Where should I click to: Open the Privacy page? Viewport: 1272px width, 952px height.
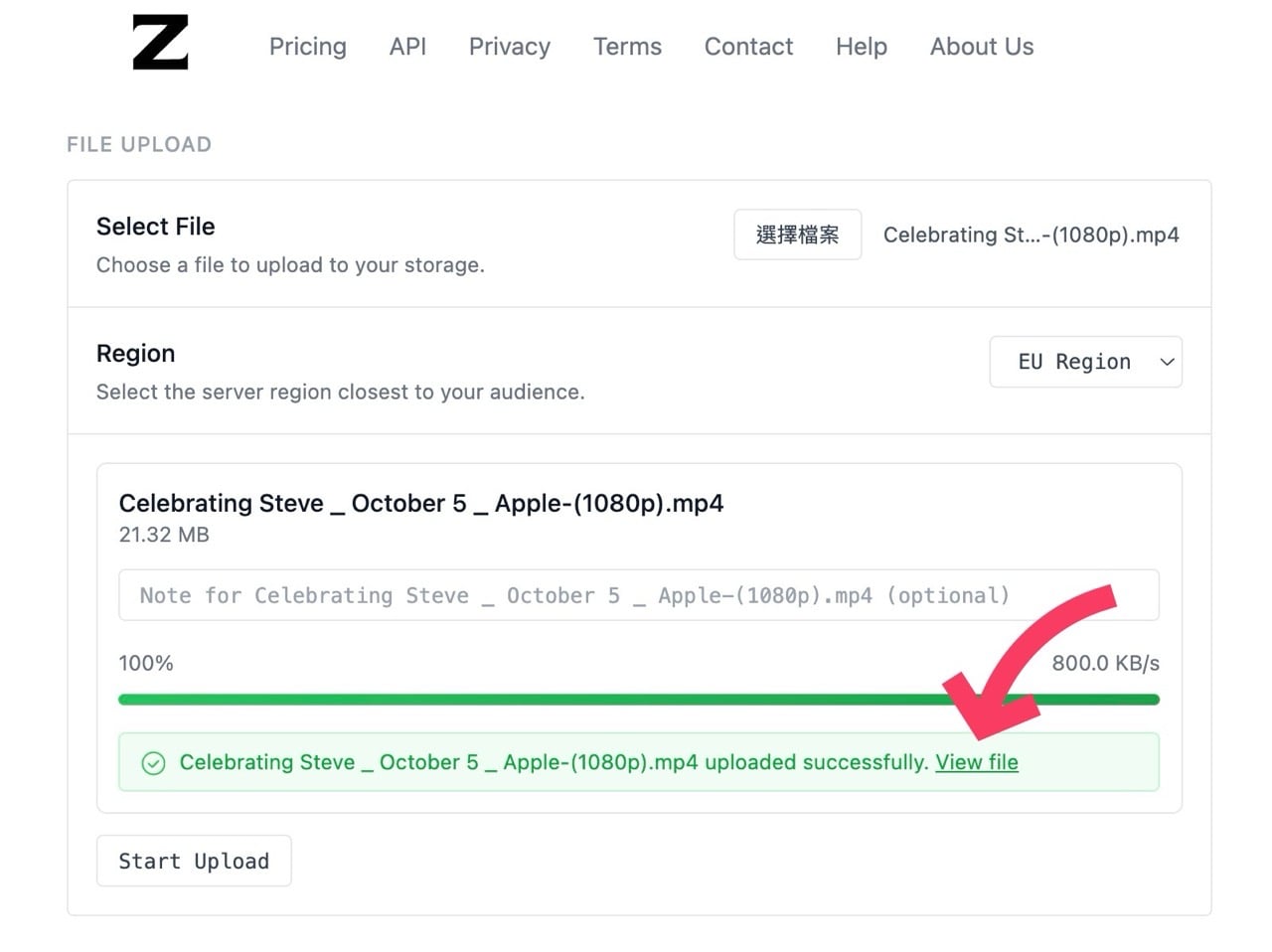(509, 47)
